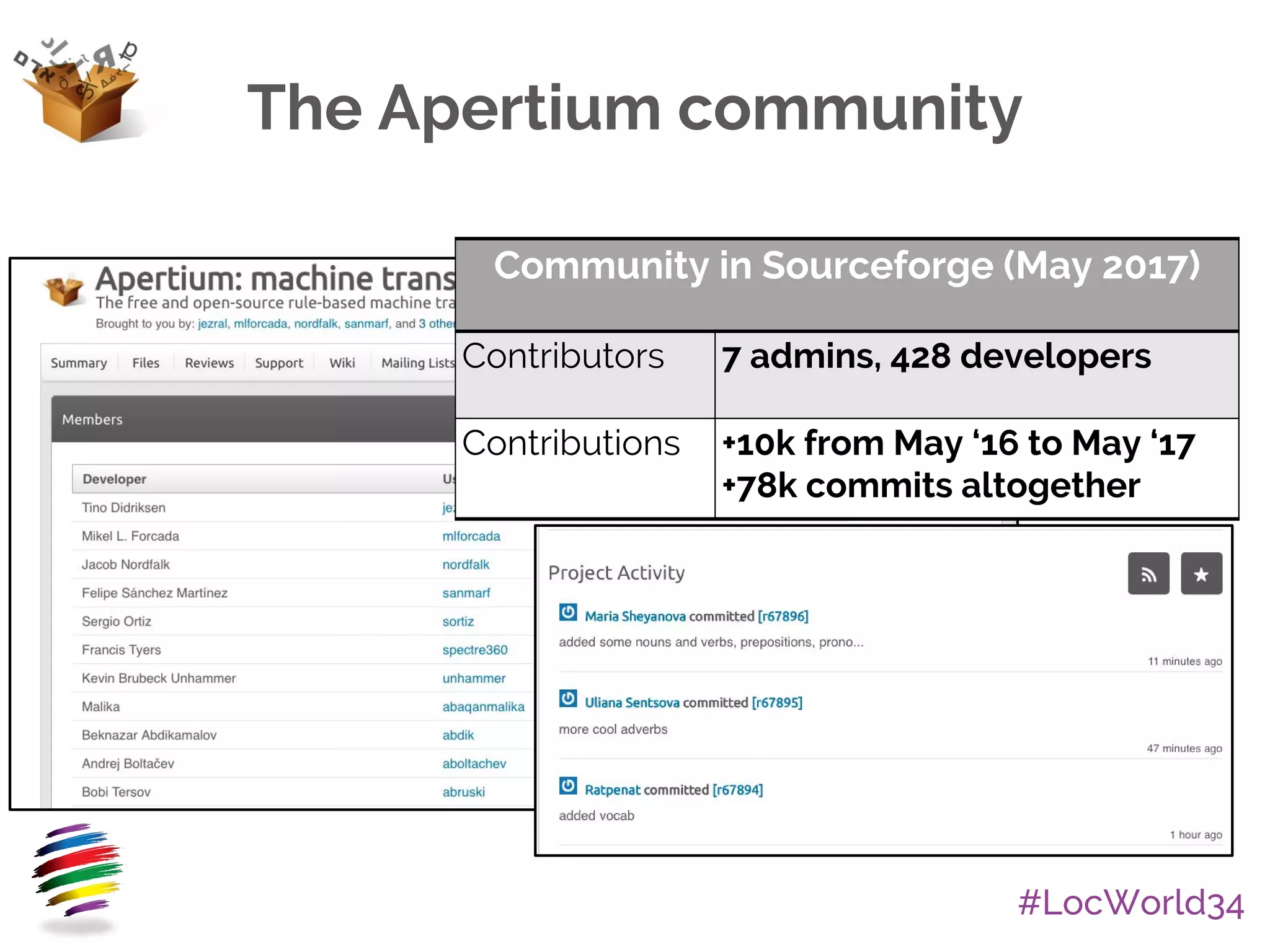Select the Andrej Boltačev name
1270x952 pixels.
tap(128, 764)
